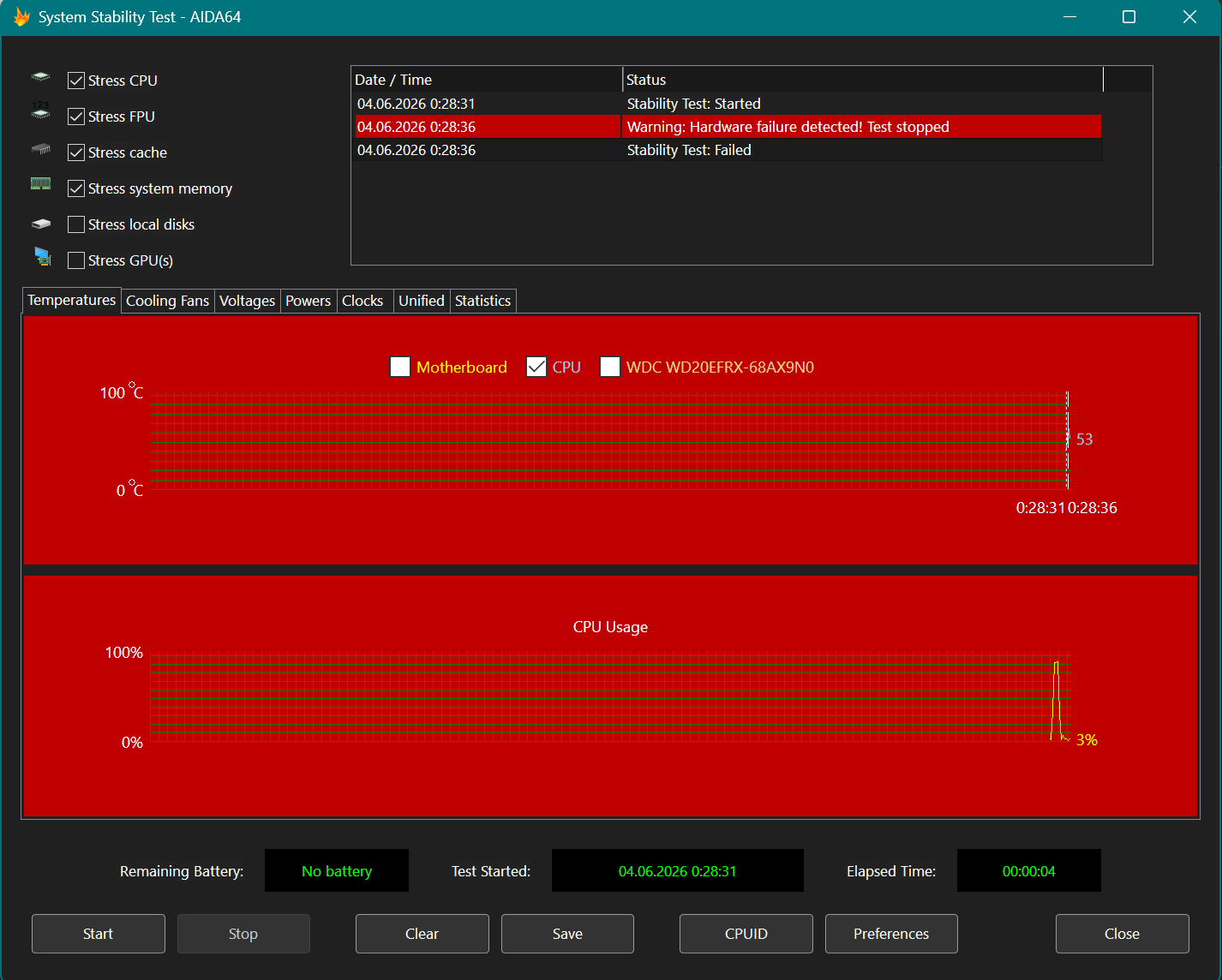1222x980 pixels.
Task: Click the monitor icon beside Stress GPU(s)
Action: pyautogui.click(x=43, y=256)
